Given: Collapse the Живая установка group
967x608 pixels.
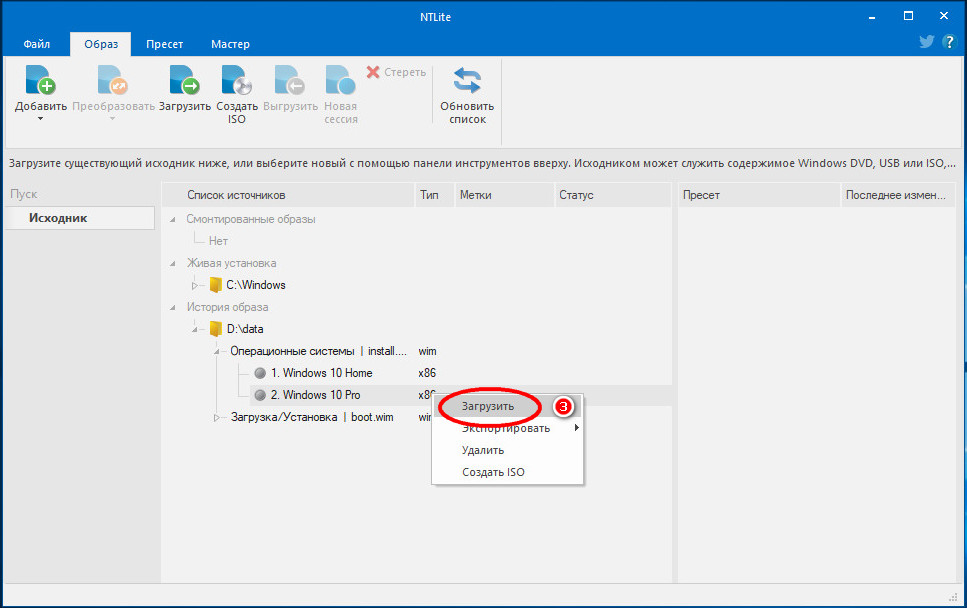Looking at the screenshot, I should 173,263.
